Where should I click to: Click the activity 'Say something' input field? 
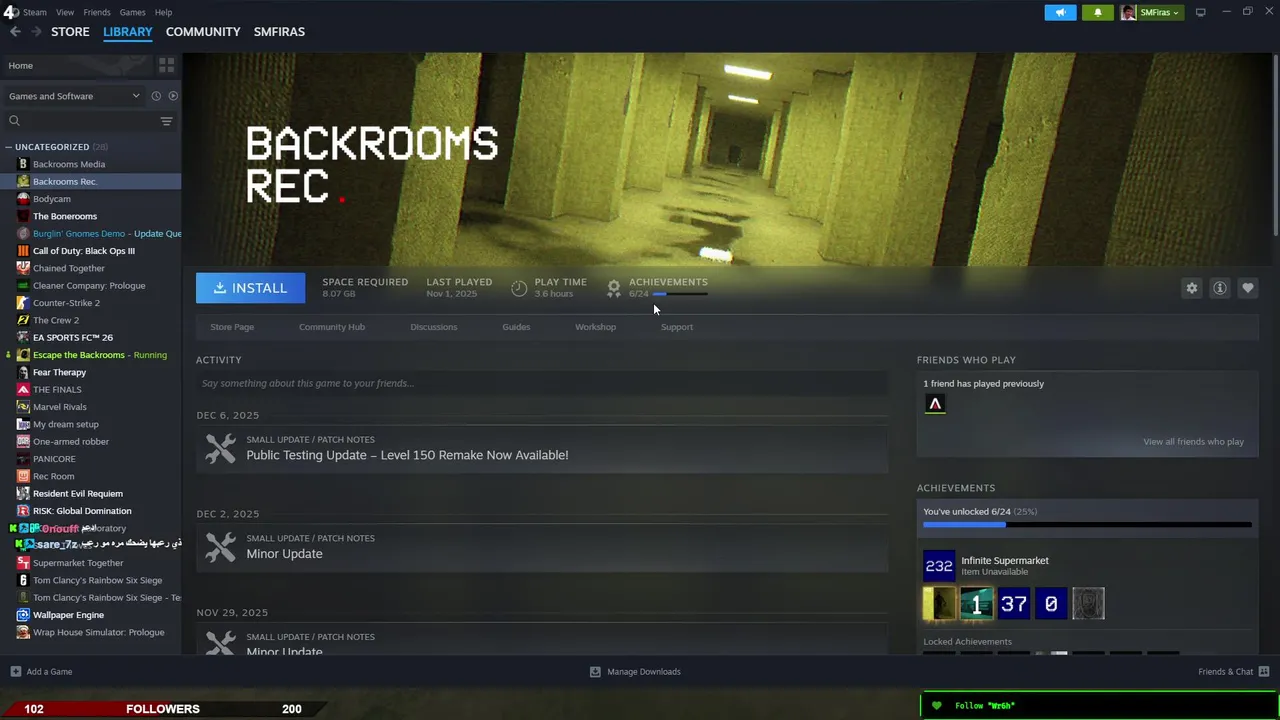click(x=542, y=383)
